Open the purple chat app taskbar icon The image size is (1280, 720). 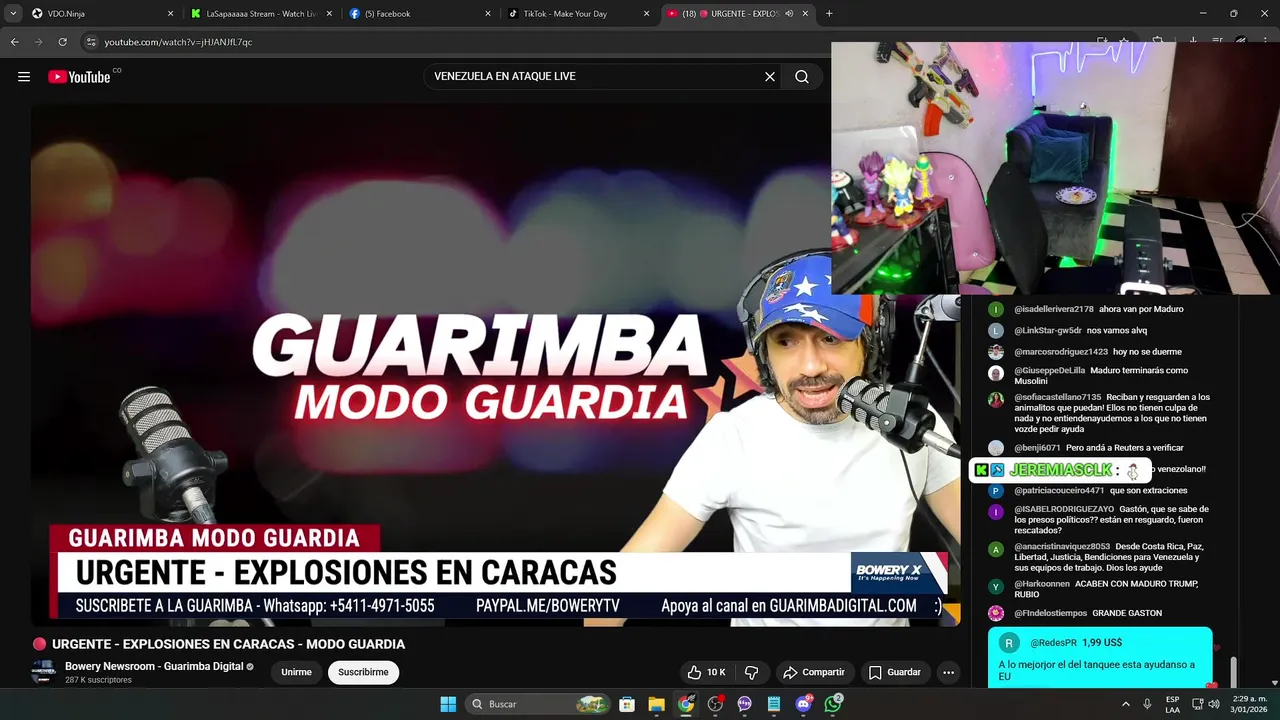tap(745, 704)
